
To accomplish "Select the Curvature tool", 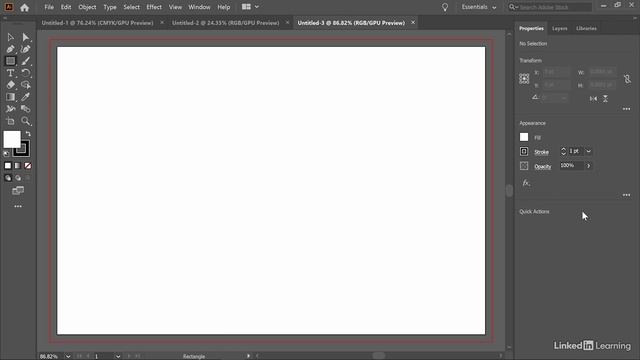I will tap(25, 49).
